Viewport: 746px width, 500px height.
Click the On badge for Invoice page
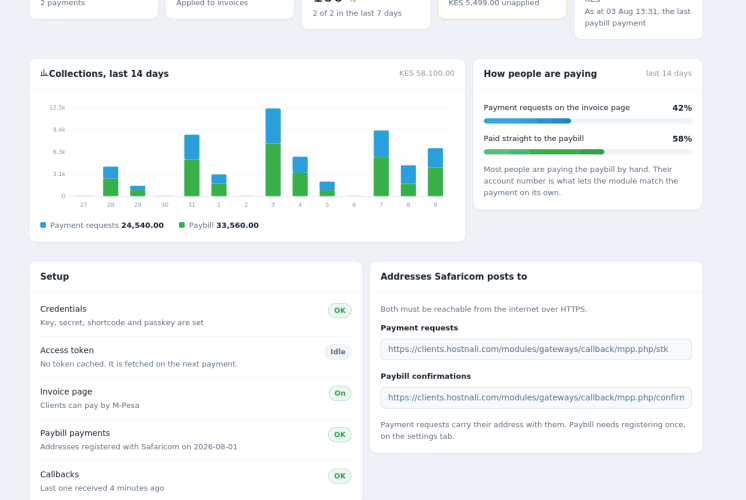[x=340, y=393]
